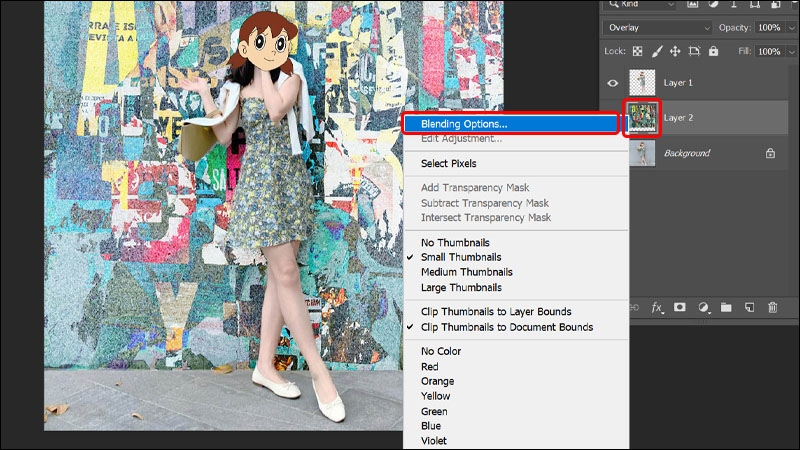Choose Intersect Transparency Mask
Image resolution: width=800 pixels, height=450 pixels.
pos(486,218)
